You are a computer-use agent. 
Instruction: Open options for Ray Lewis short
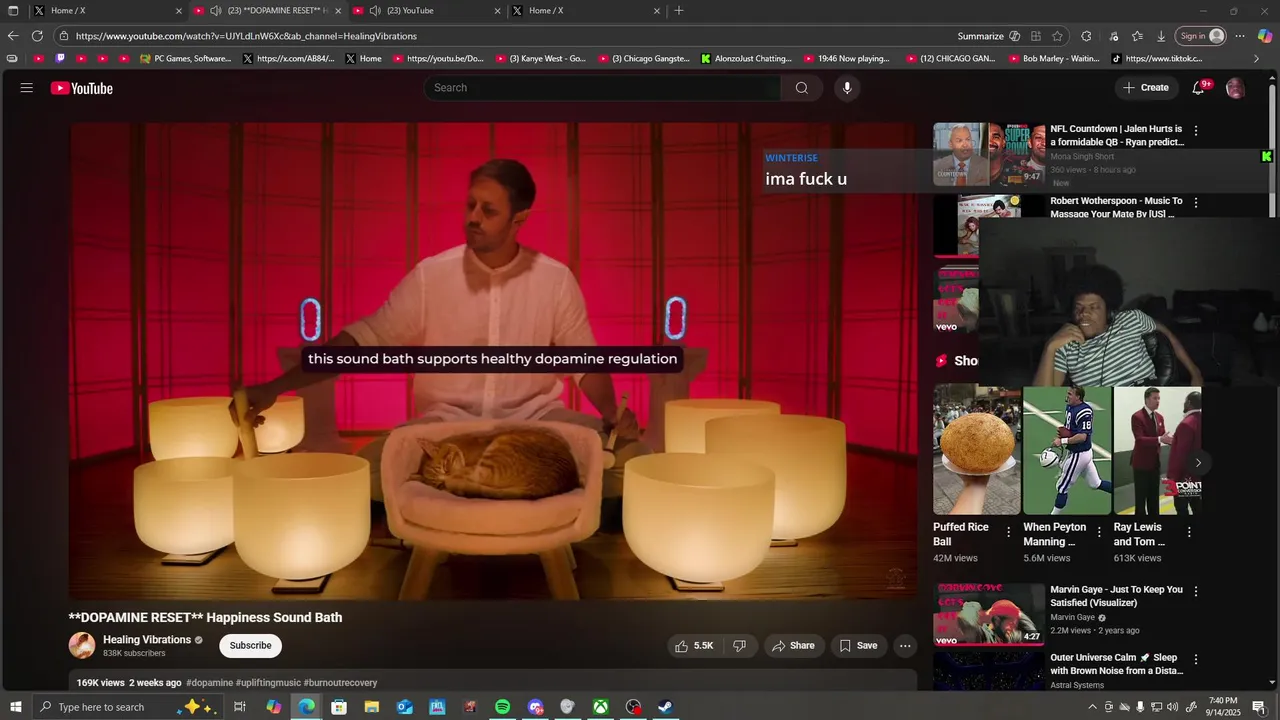pos(1189,532)
